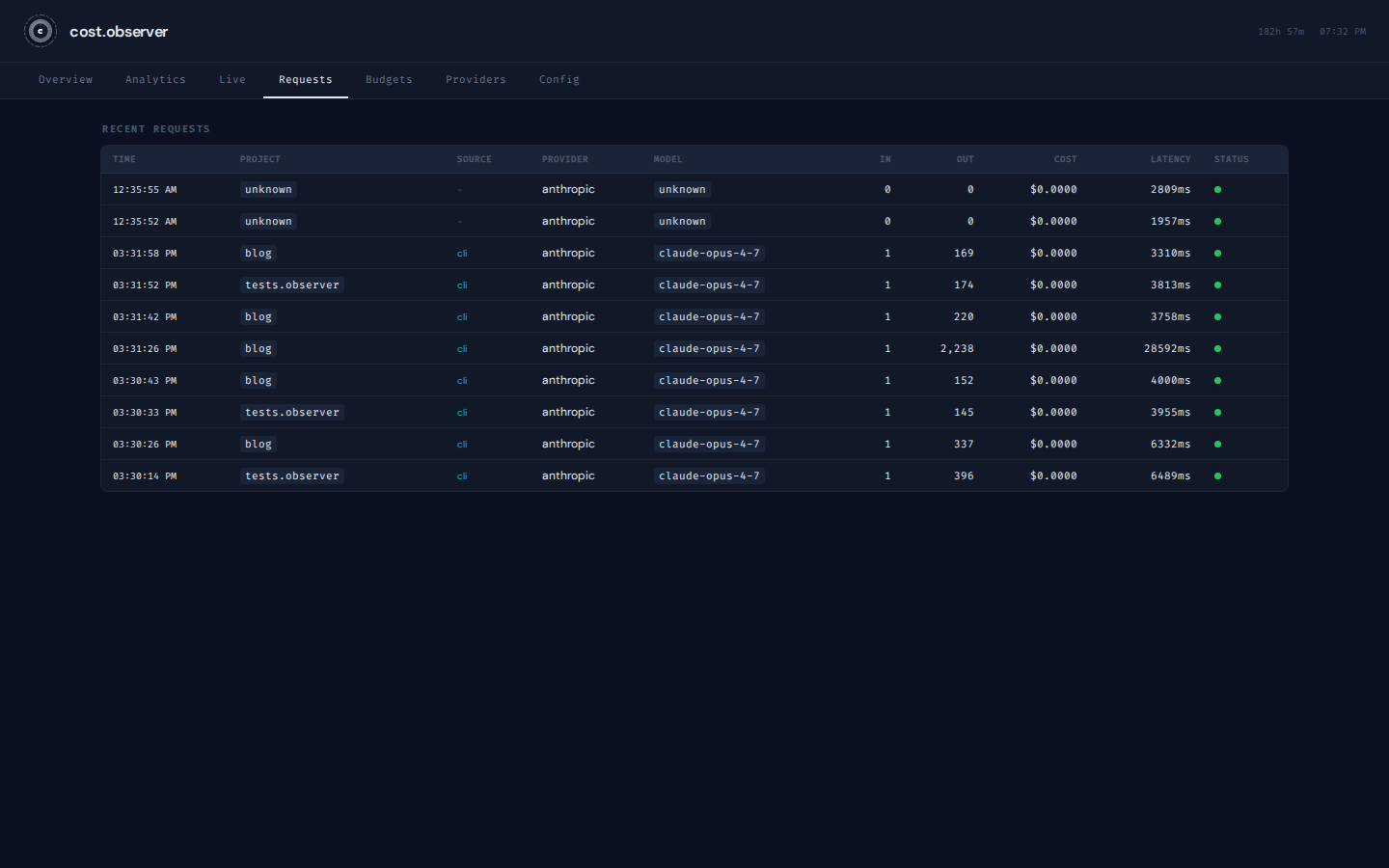This screenshot has width=1389, height=868.
Task: Click tests.observer tag at 03:30:14 PM
Action: click(292, 476)
